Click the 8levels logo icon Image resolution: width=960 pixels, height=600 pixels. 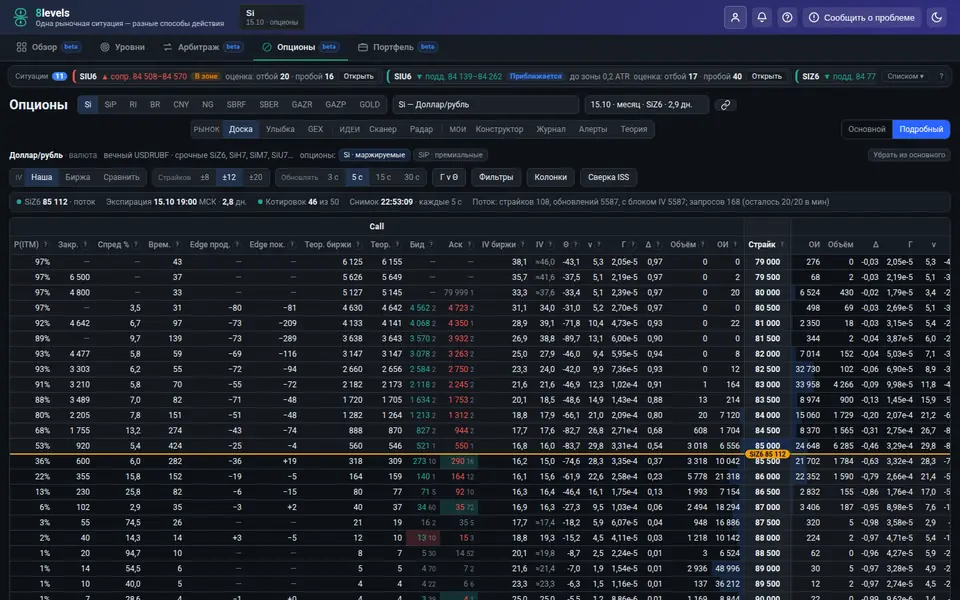[20, 17]
